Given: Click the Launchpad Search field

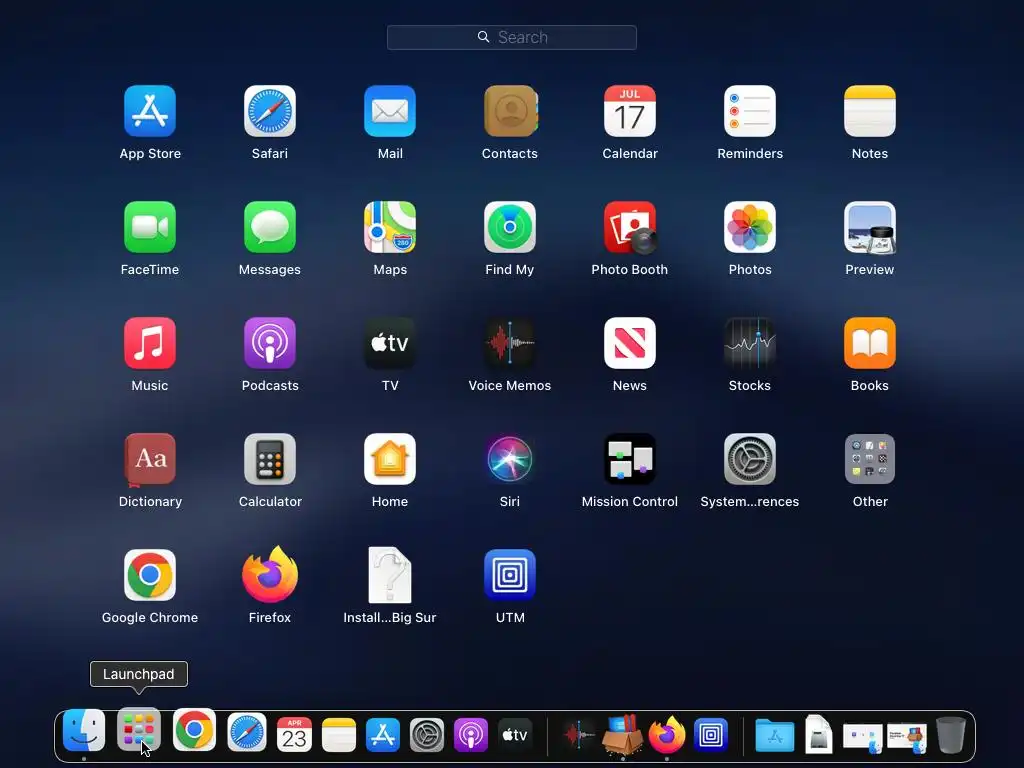Looking at the screenshot, I should [512, 37].
